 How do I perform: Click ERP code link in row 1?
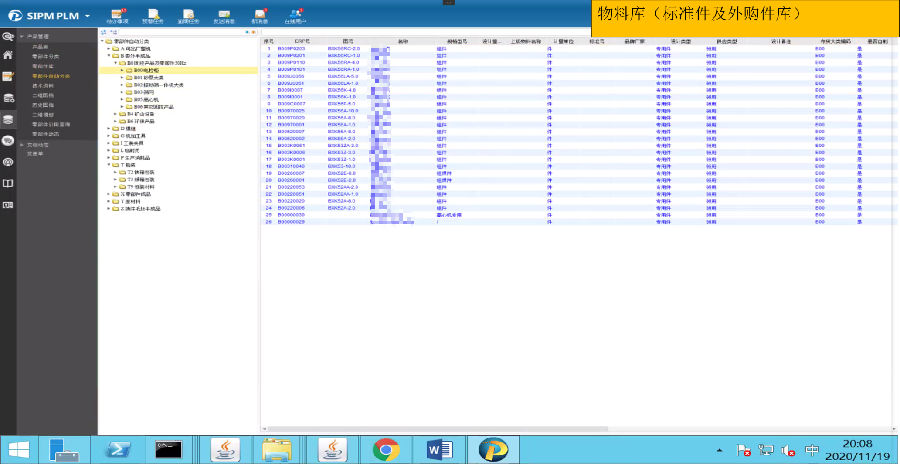click(x=291, y=48)
